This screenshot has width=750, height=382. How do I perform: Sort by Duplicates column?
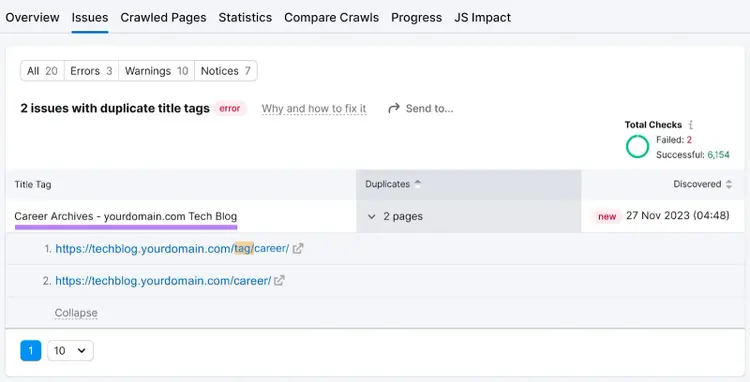coord(393,184)
